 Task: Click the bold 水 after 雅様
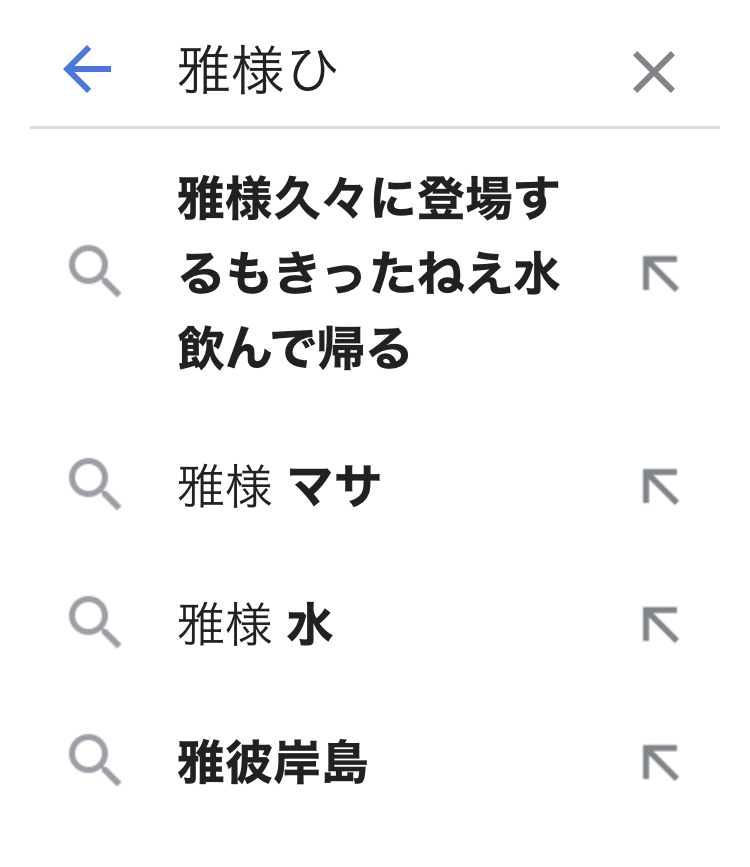click(310, 626)
